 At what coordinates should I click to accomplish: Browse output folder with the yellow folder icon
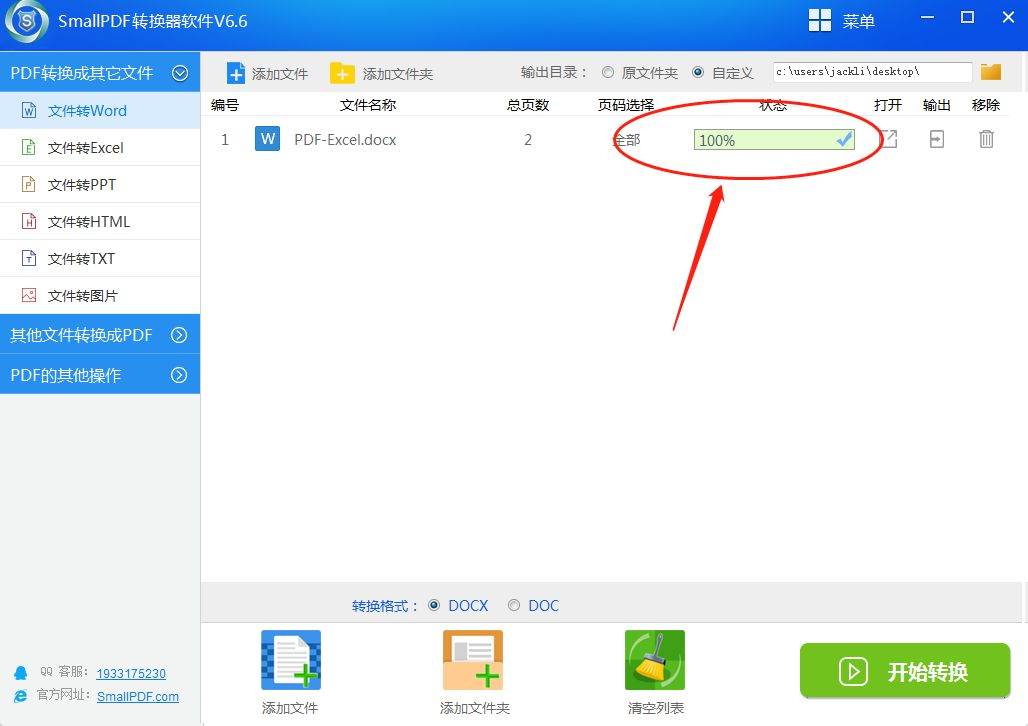coord(991,71)
